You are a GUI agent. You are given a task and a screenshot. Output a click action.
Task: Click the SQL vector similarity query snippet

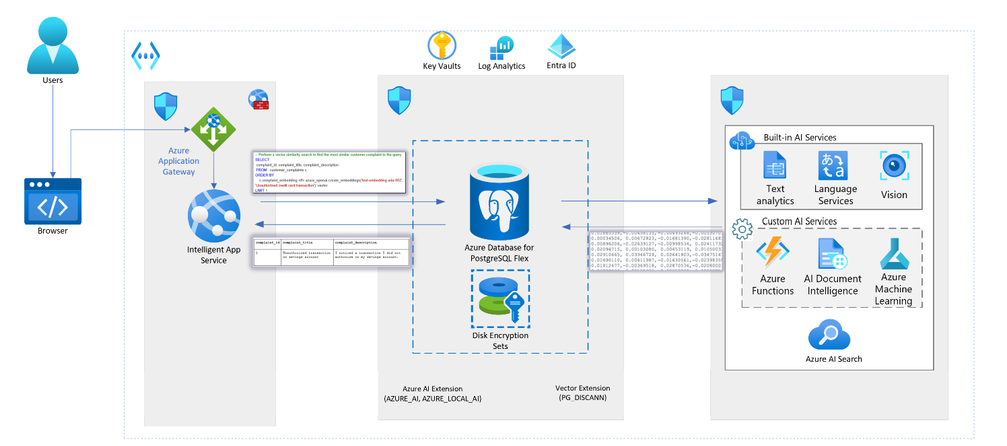(x=329, y=172)
